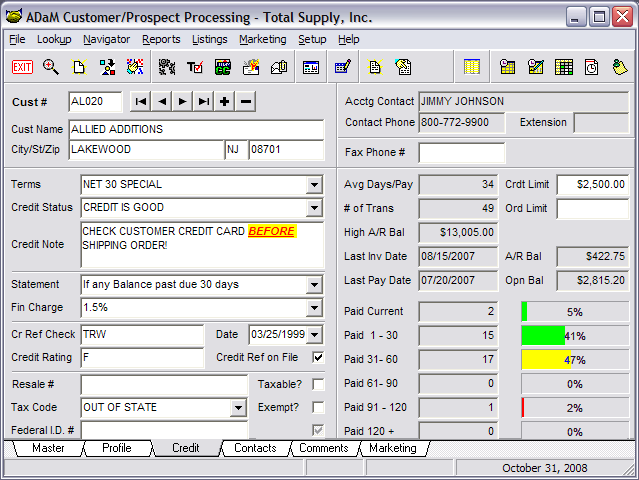Screen dimensions: 639x480
Task: Delete record using the minus button
Action: tap(246, 102)
